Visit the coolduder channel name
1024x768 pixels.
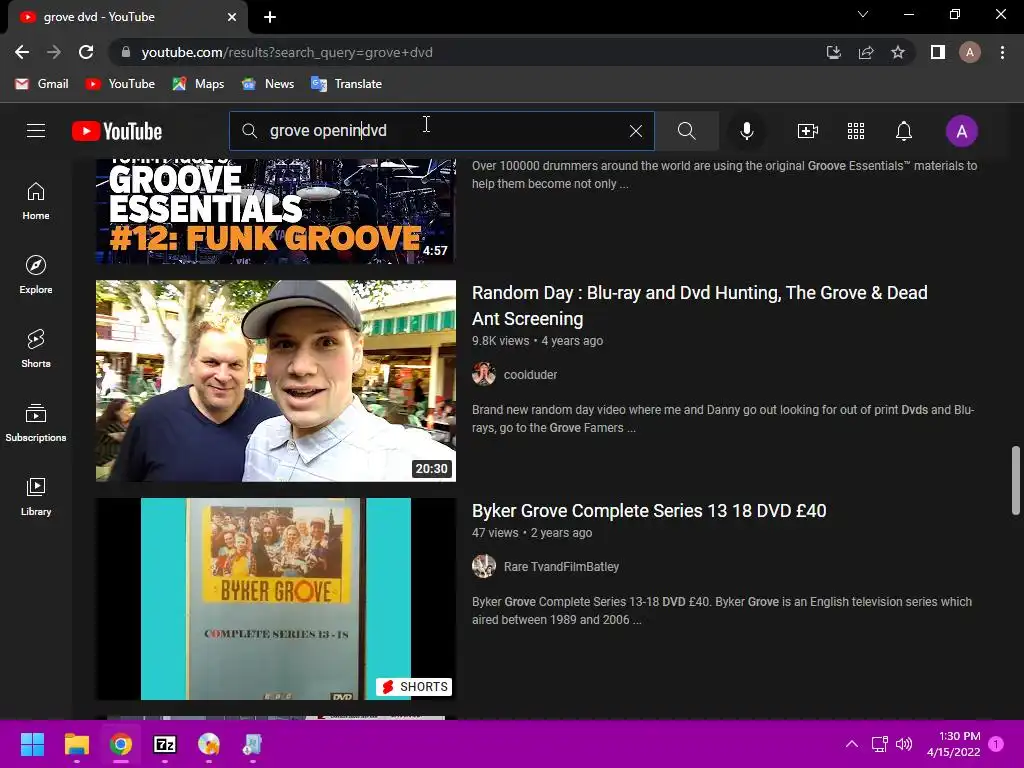(x=530, y=375)
